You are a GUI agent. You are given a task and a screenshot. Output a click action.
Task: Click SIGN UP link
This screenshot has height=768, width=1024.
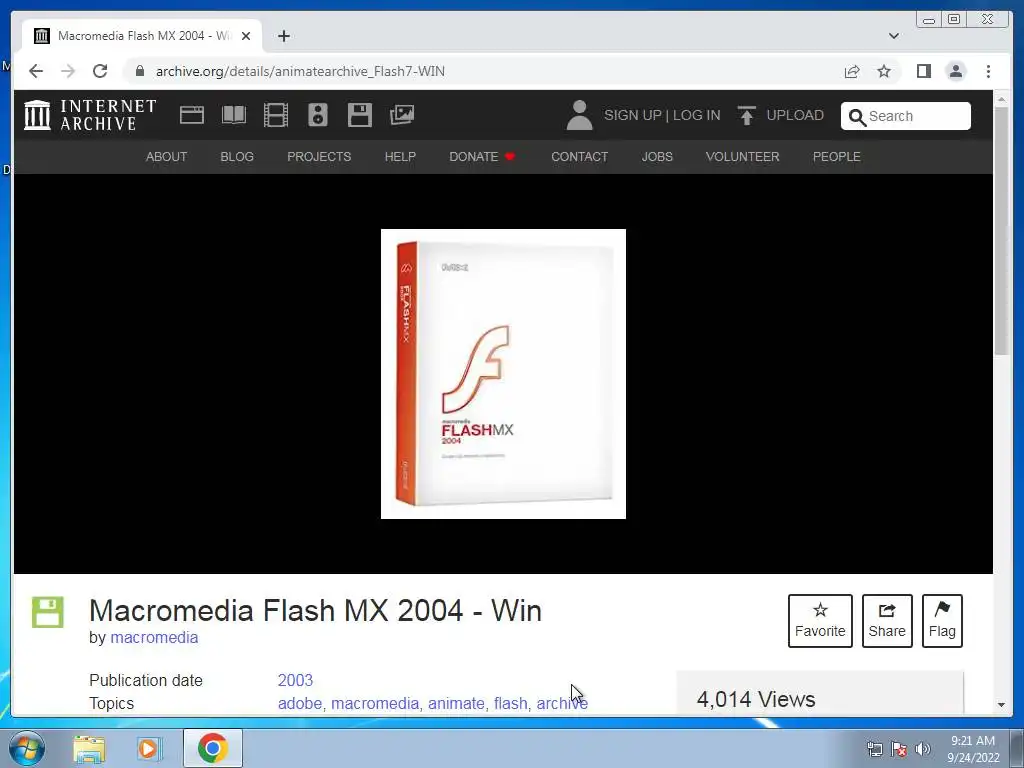[633, 116]
